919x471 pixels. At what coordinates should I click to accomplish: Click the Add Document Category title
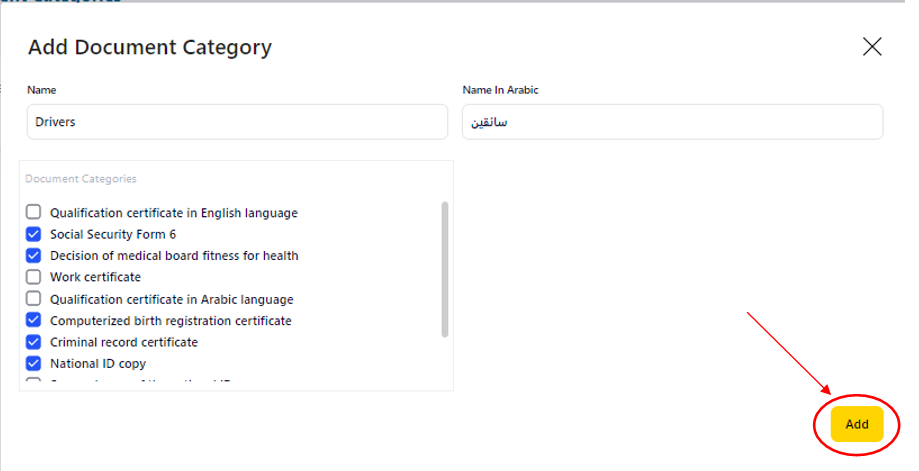pyautogui.click(x=150, y=47)
